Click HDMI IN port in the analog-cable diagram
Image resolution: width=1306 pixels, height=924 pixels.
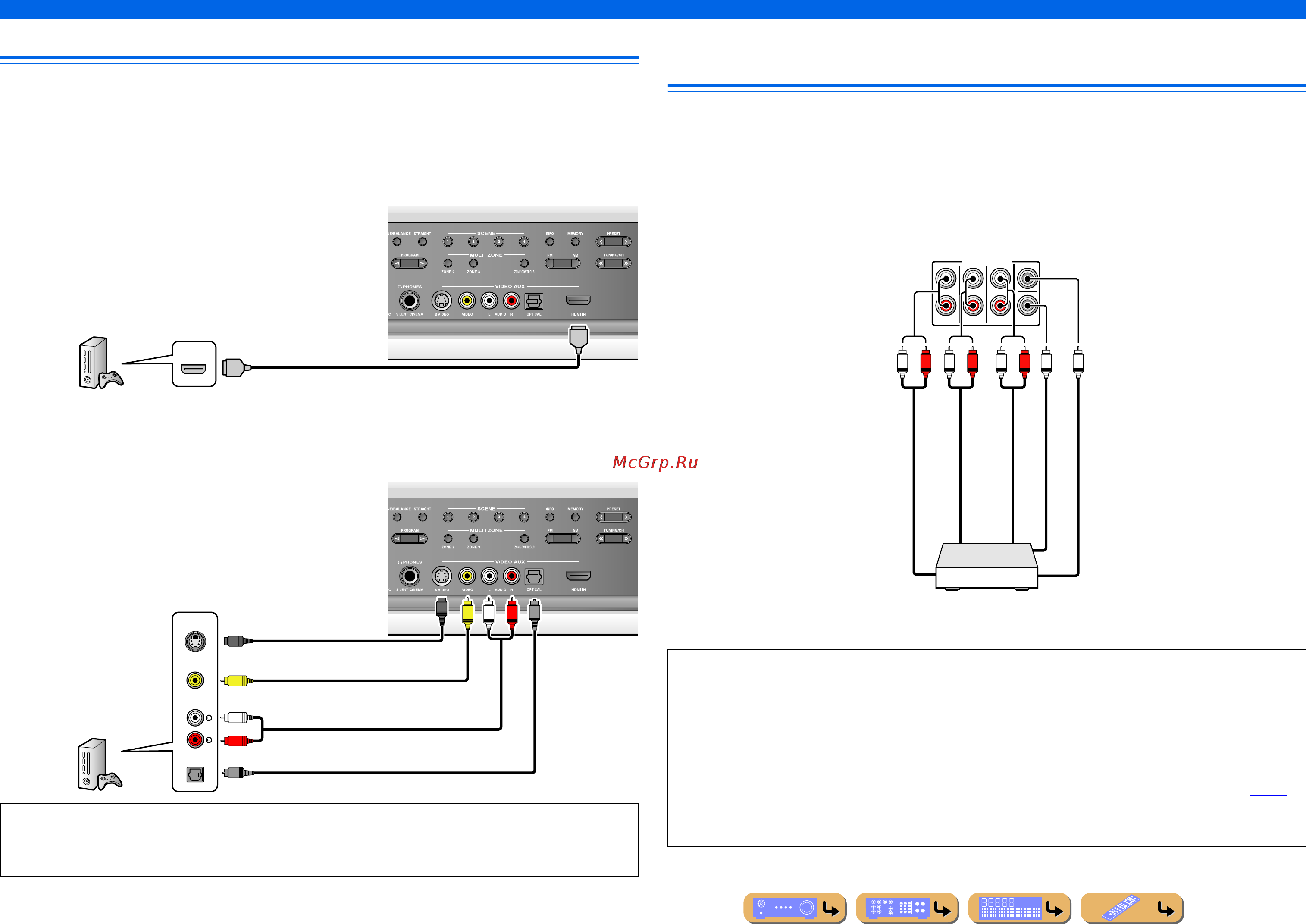pyautogui.click(x=579, y=576)
